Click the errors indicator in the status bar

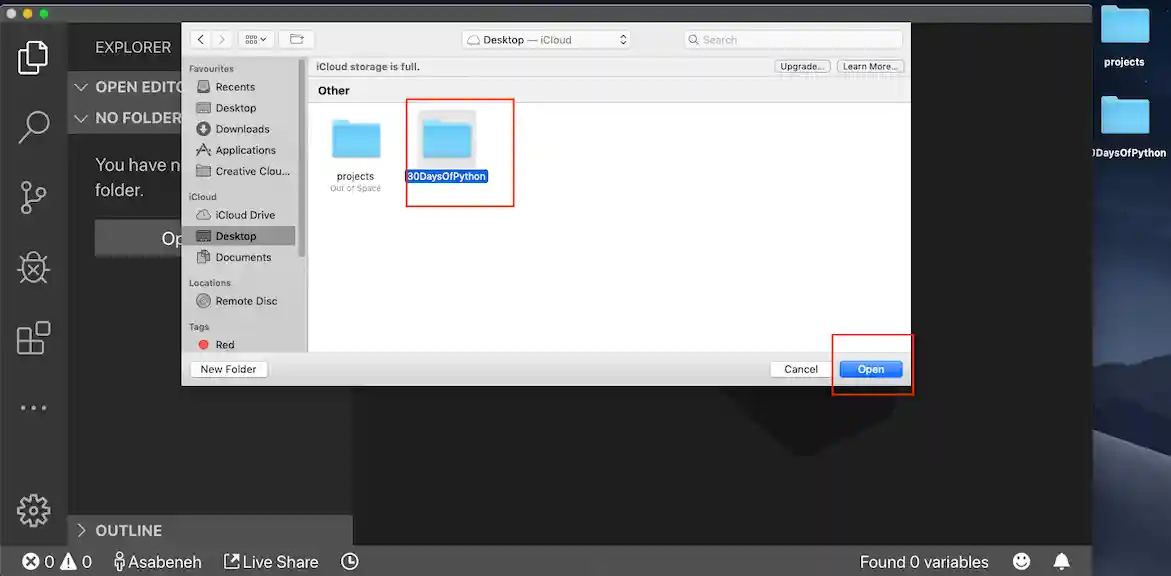click(x=38, y=562)
